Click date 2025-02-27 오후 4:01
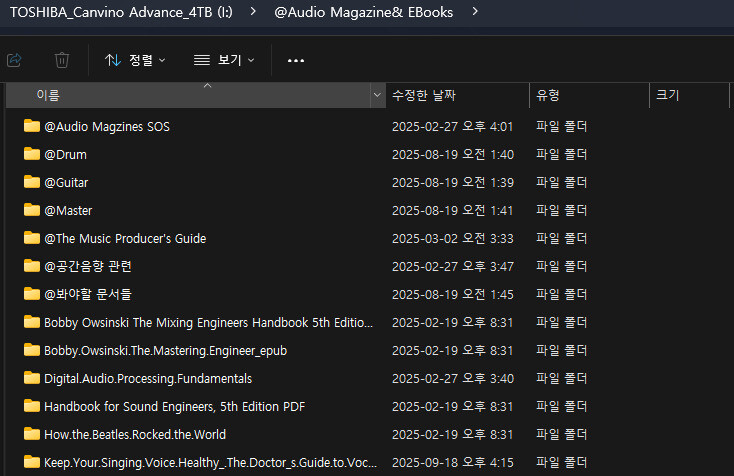 point(453,127)
